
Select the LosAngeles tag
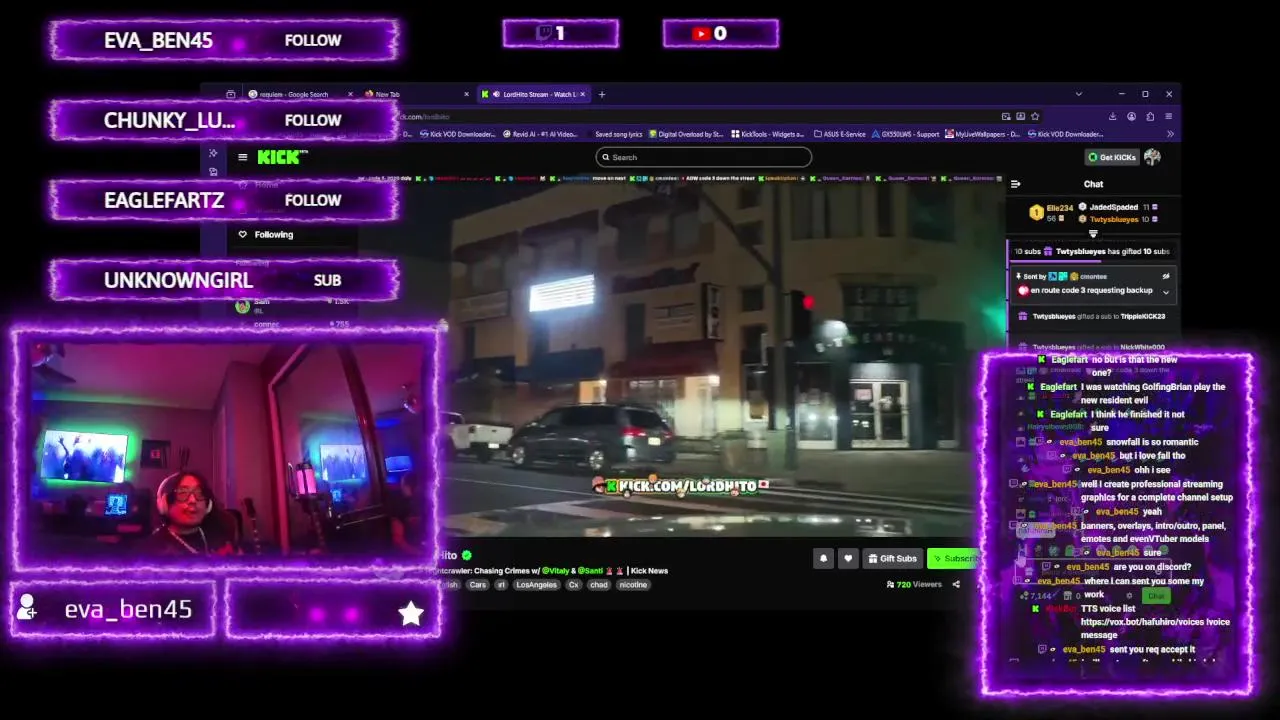[536, 585]
